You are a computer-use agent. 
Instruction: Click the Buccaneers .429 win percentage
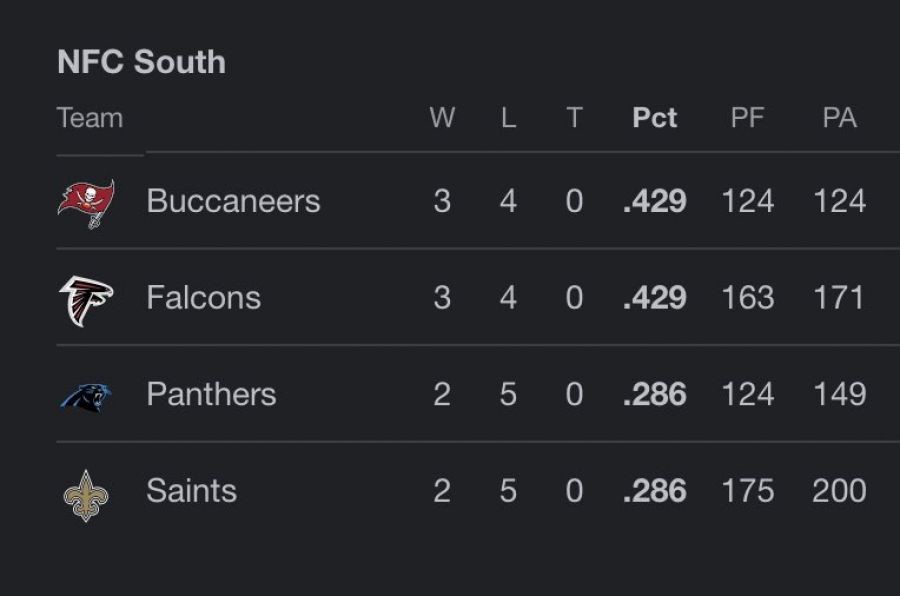(655, 202)
